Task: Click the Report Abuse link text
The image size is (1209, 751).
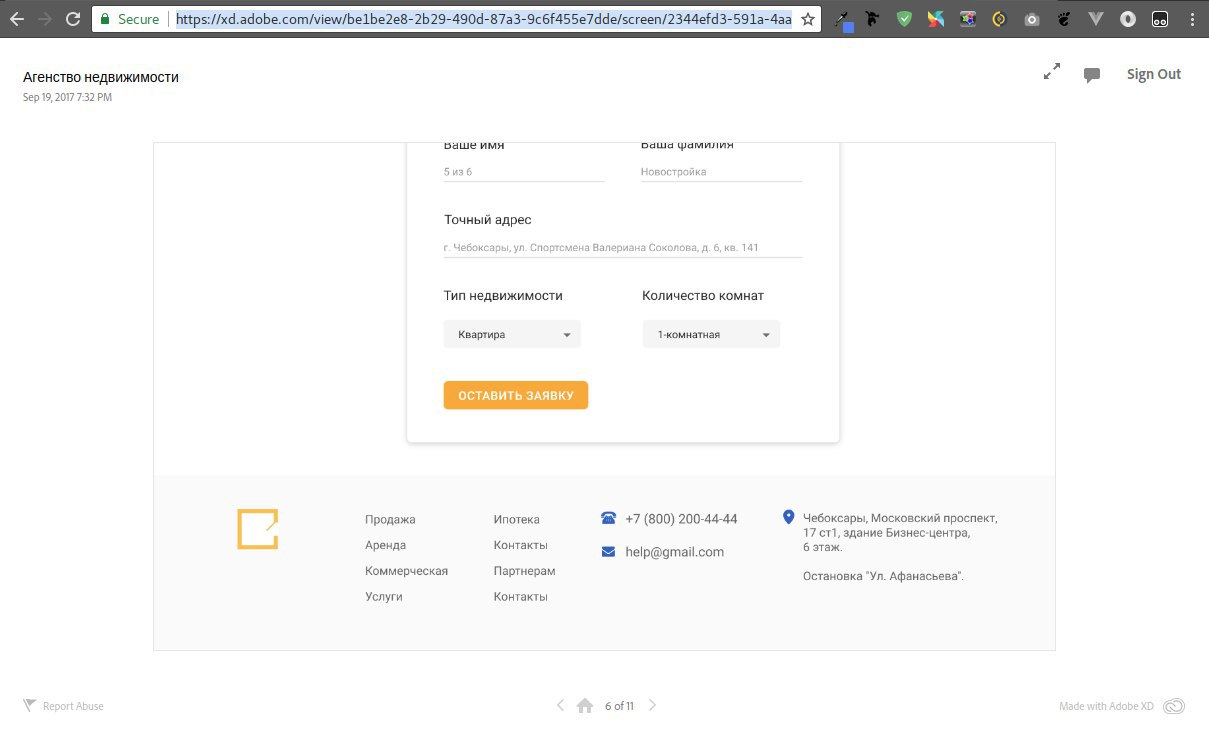Action: click(x=73, y=706)
